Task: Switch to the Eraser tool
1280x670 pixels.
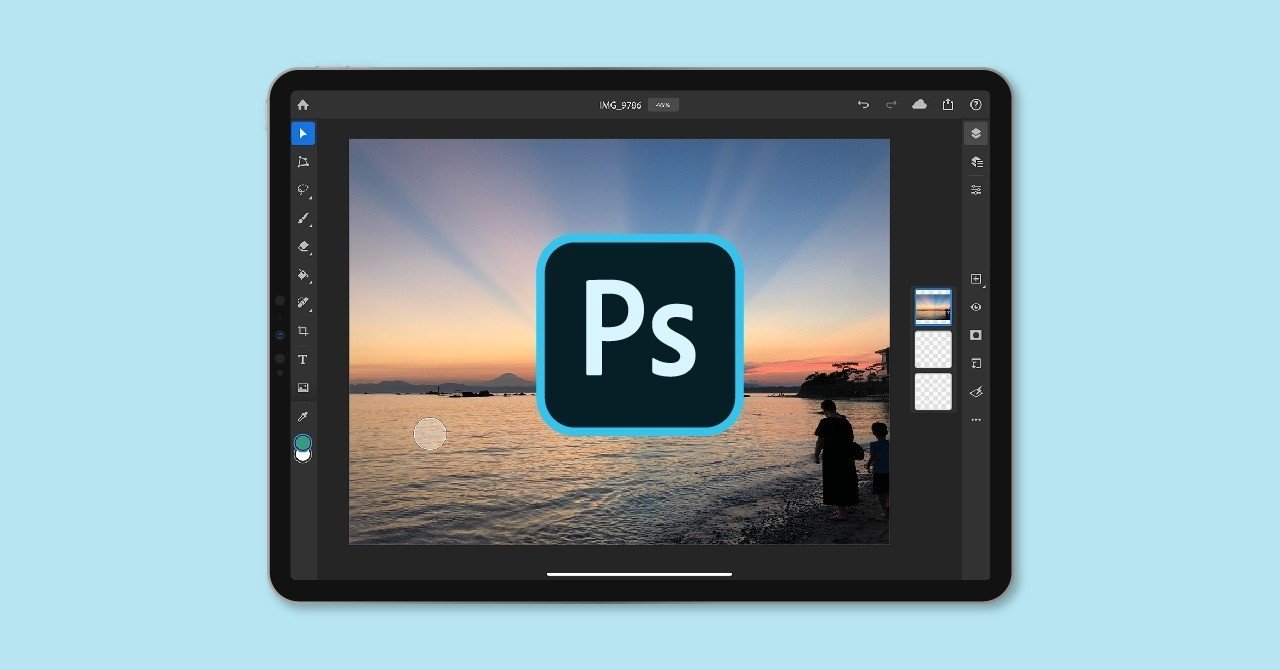Action: pyautogui.click(x=302, y=246)
